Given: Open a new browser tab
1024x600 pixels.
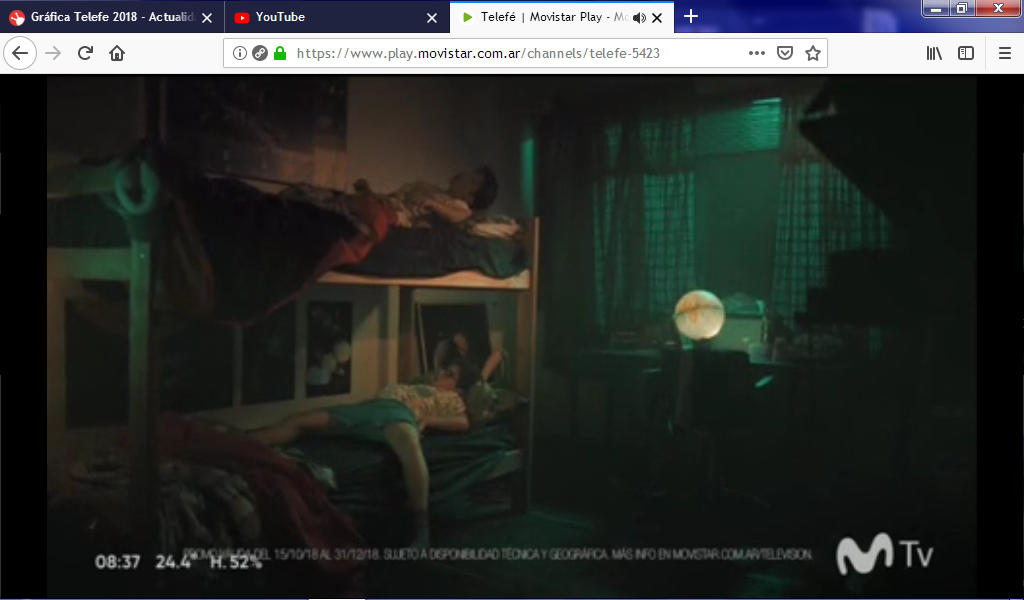Looking at the screenshot, I should [690, 16].
